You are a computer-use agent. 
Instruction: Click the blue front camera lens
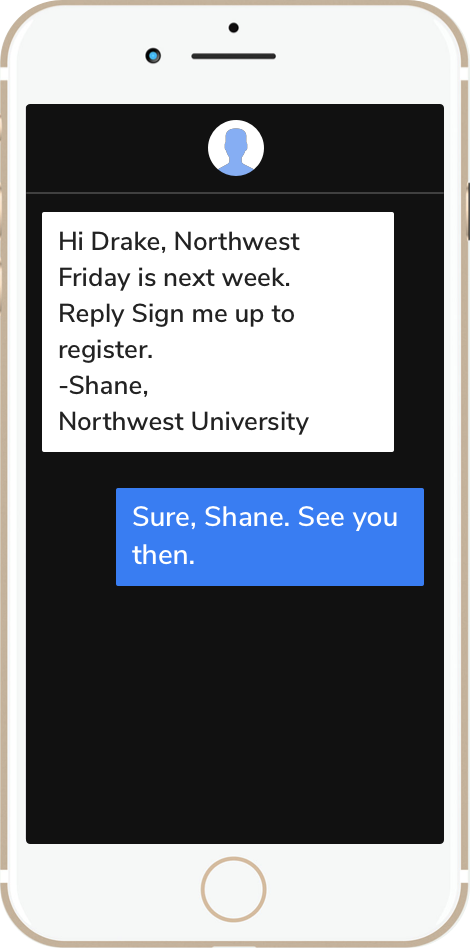[153, 56]
